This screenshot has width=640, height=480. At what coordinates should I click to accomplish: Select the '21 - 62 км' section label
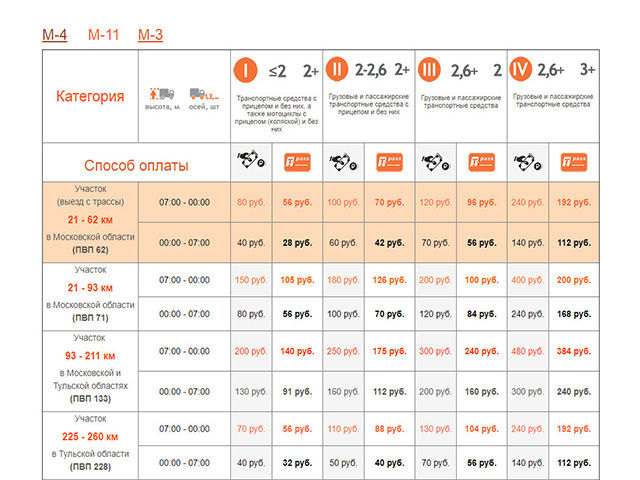point(90,220)
